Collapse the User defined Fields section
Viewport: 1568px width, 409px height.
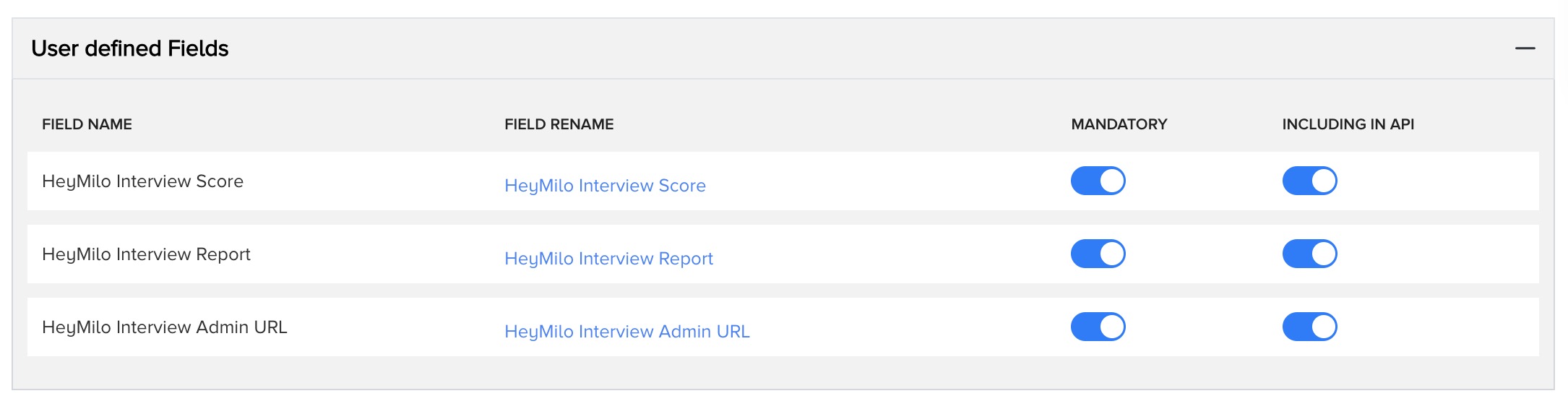pos(1525,48)
